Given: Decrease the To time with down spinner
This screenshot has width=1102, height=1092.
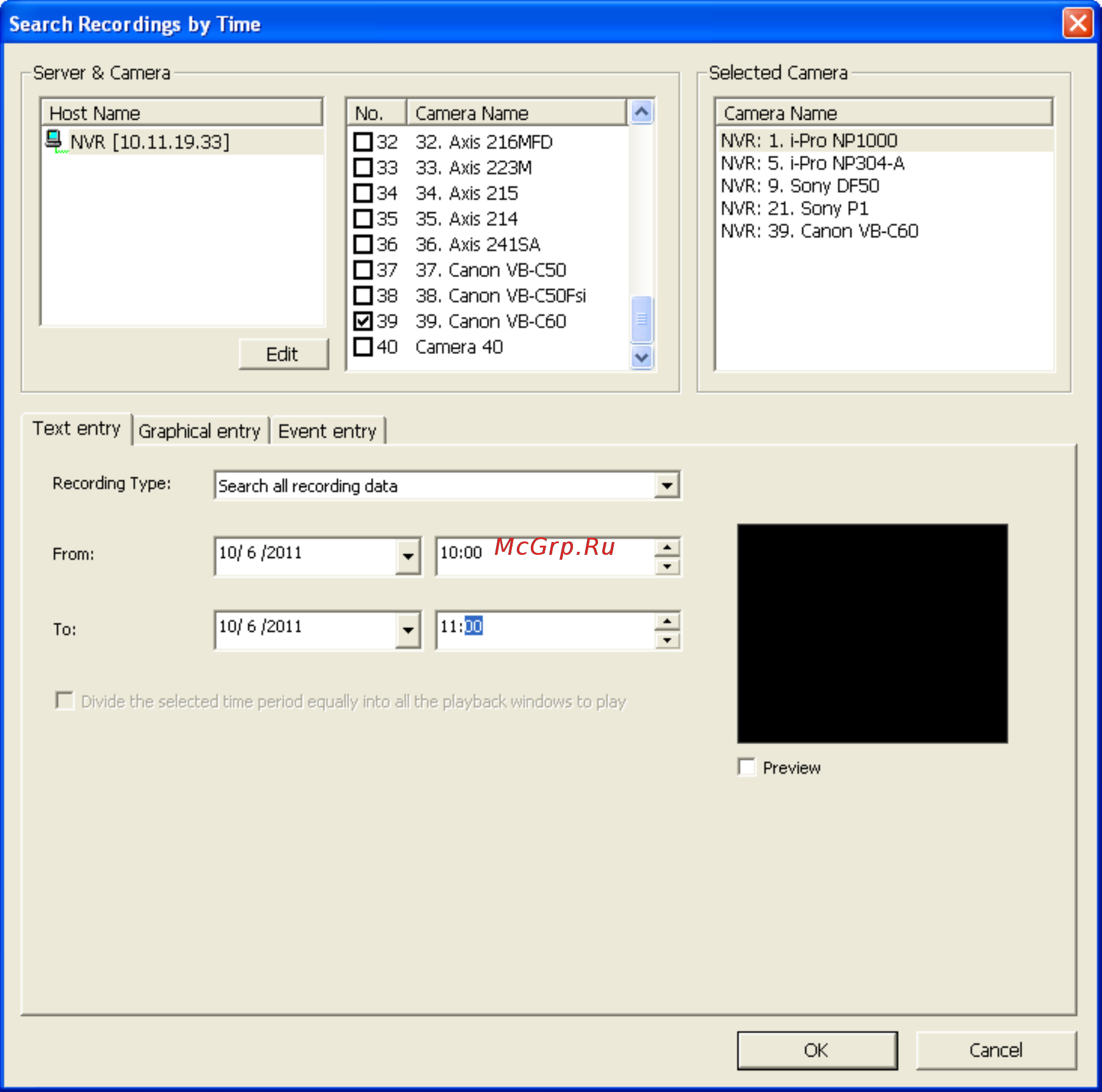Looking at the screenshot, I should click(x=668, y=640).
